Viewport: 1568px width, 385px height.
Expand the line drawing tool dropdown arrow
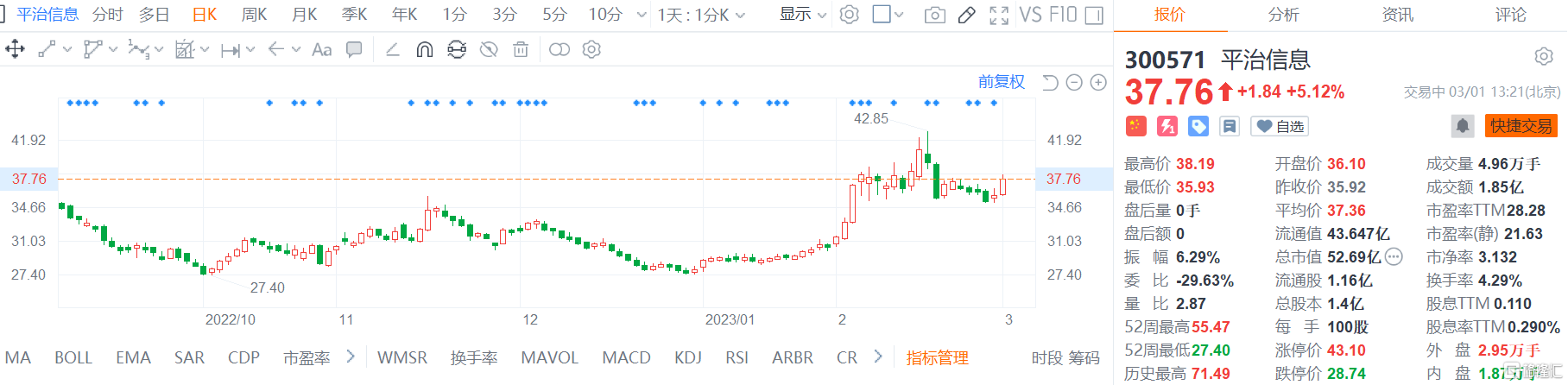(67, 50)
